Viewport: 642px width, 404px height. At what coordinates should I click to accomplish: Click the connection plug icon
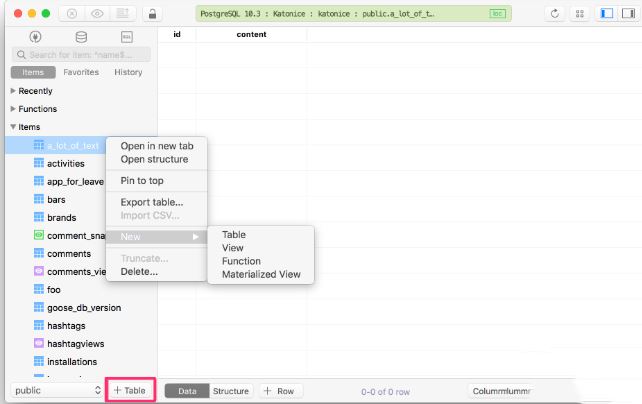pyautogui.click(x=35, y=37)
